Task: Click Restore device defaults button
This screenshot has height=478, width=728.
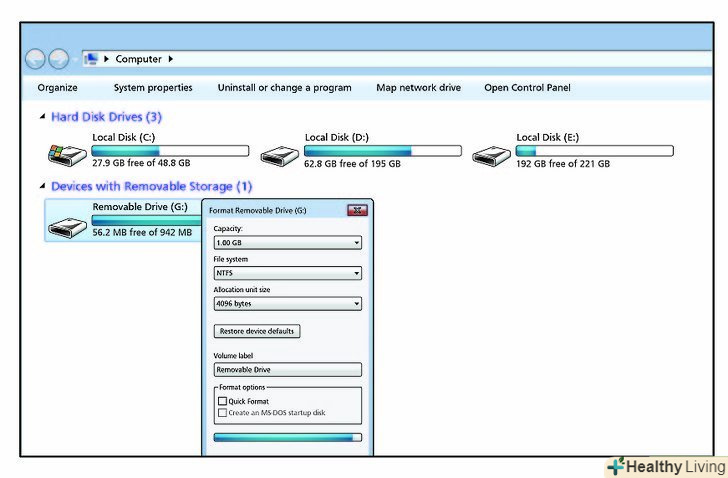Action: click(x=257, y=331)
